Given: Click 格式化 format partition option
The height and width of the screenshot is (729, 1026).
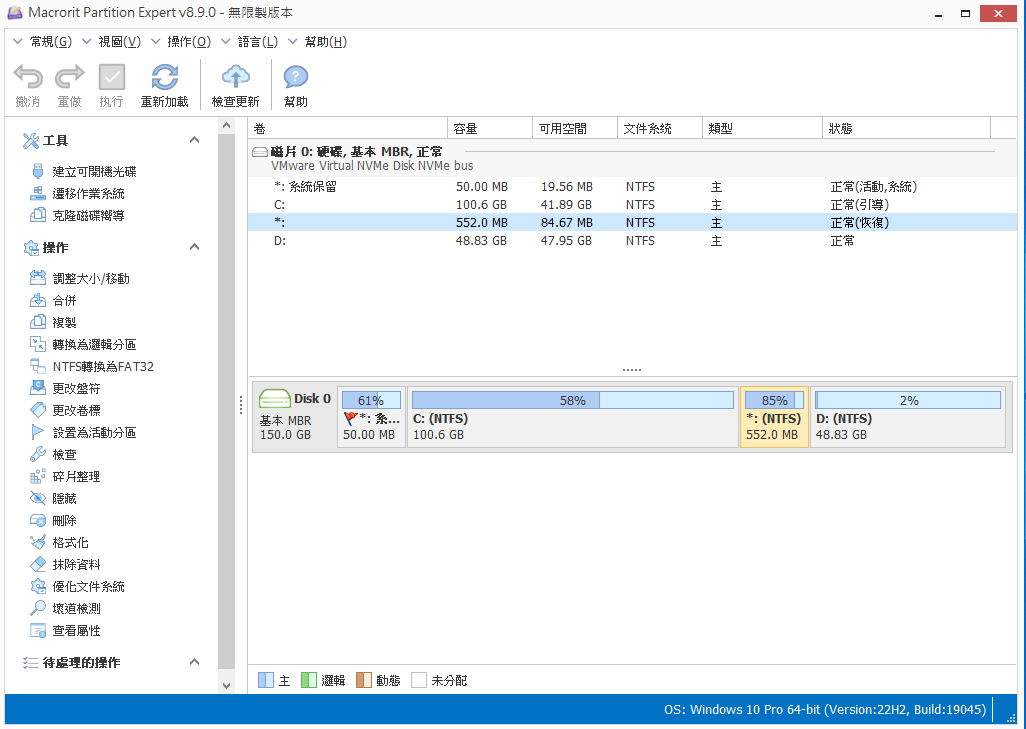Looking at the screenshot, I should pos(70,543).
